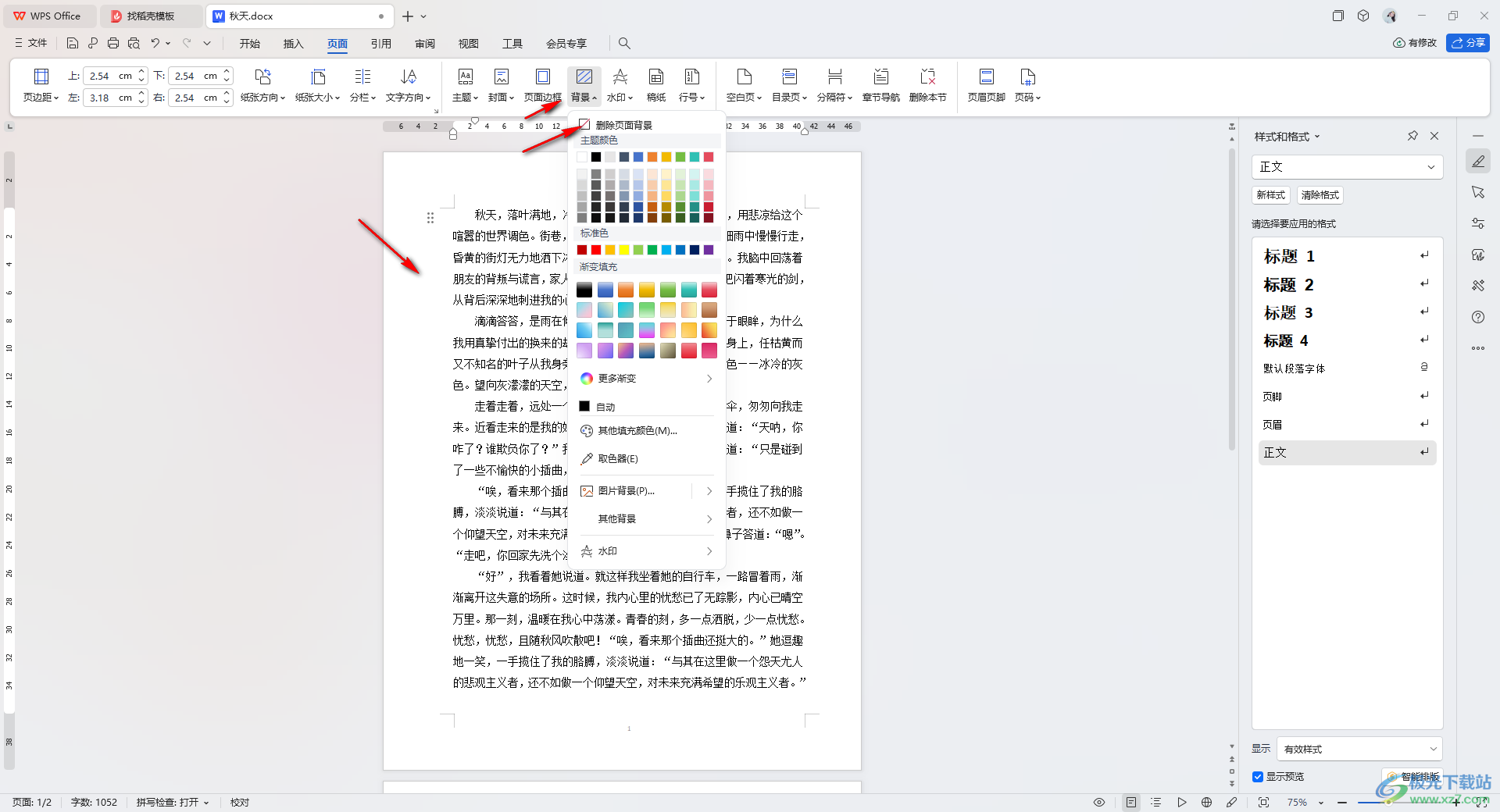Expand the 水印 submenu in background menu
This screenshot has width=1500, height=812.
point(647,551)
